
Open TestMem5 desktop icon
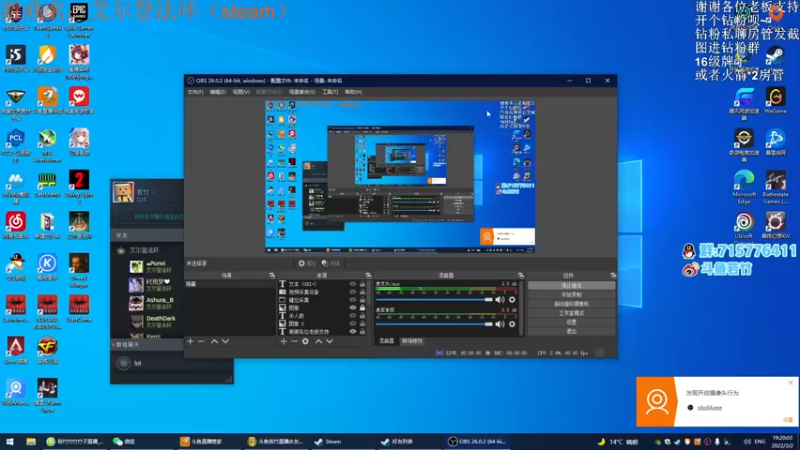(47, 184)
